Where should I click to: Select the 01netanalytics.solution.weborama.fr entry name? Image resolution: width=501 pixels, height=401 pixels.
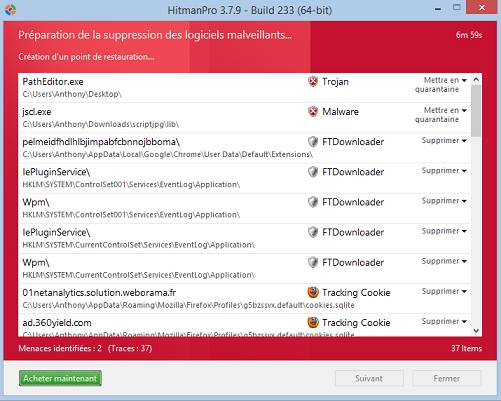point(99,293)
